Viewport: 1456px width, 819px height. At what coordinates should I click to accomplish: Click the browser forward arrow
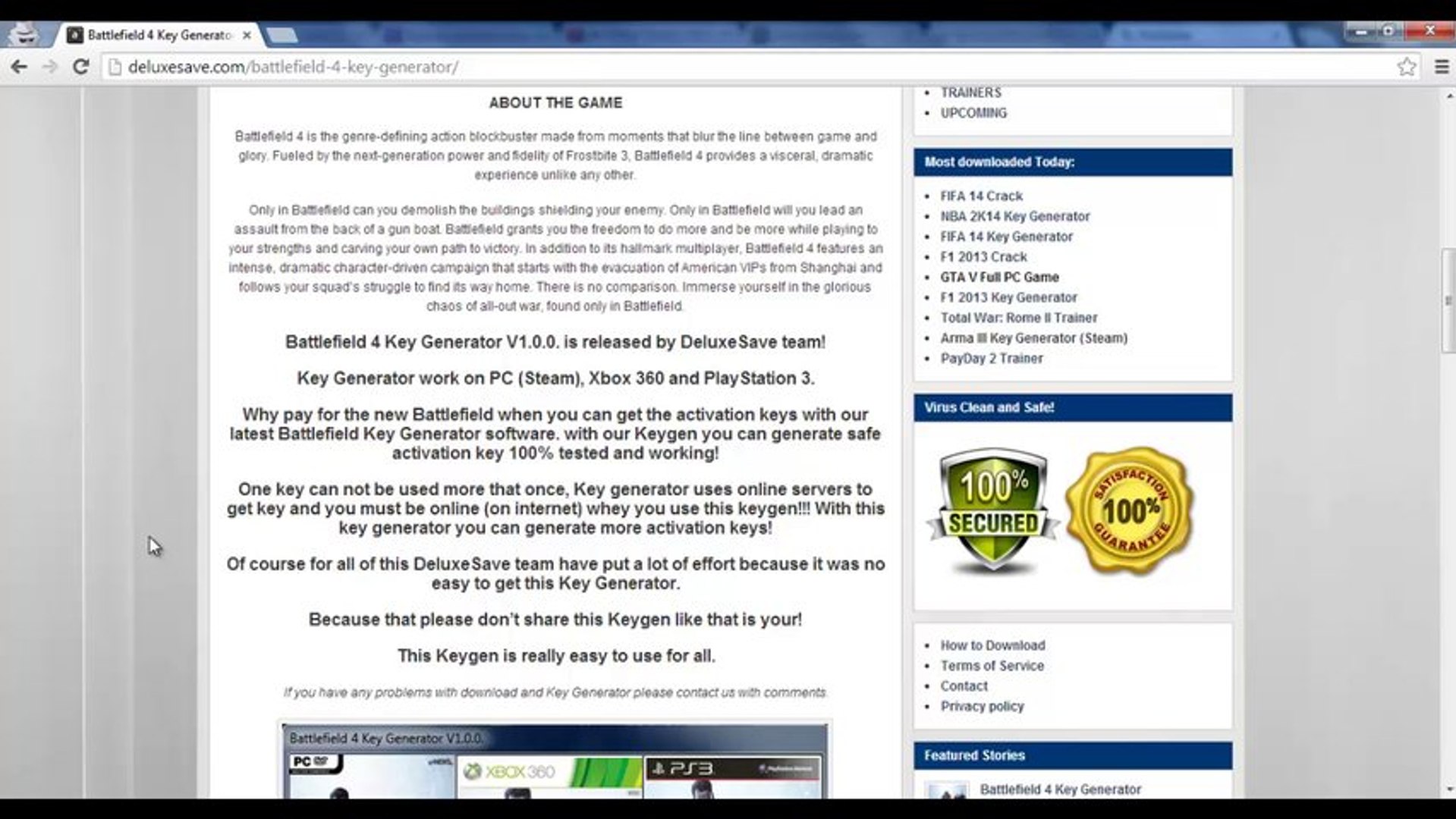point(50,67)
